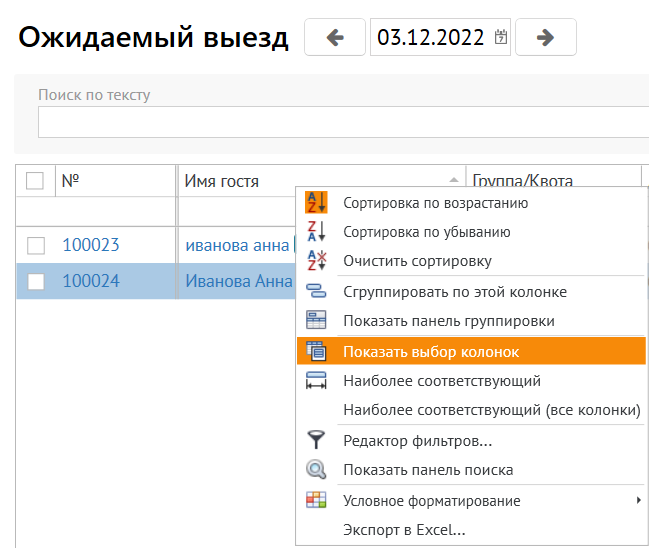649x548 pixels.
Task: Check the box for row 100023
Action: coord(36,245)
